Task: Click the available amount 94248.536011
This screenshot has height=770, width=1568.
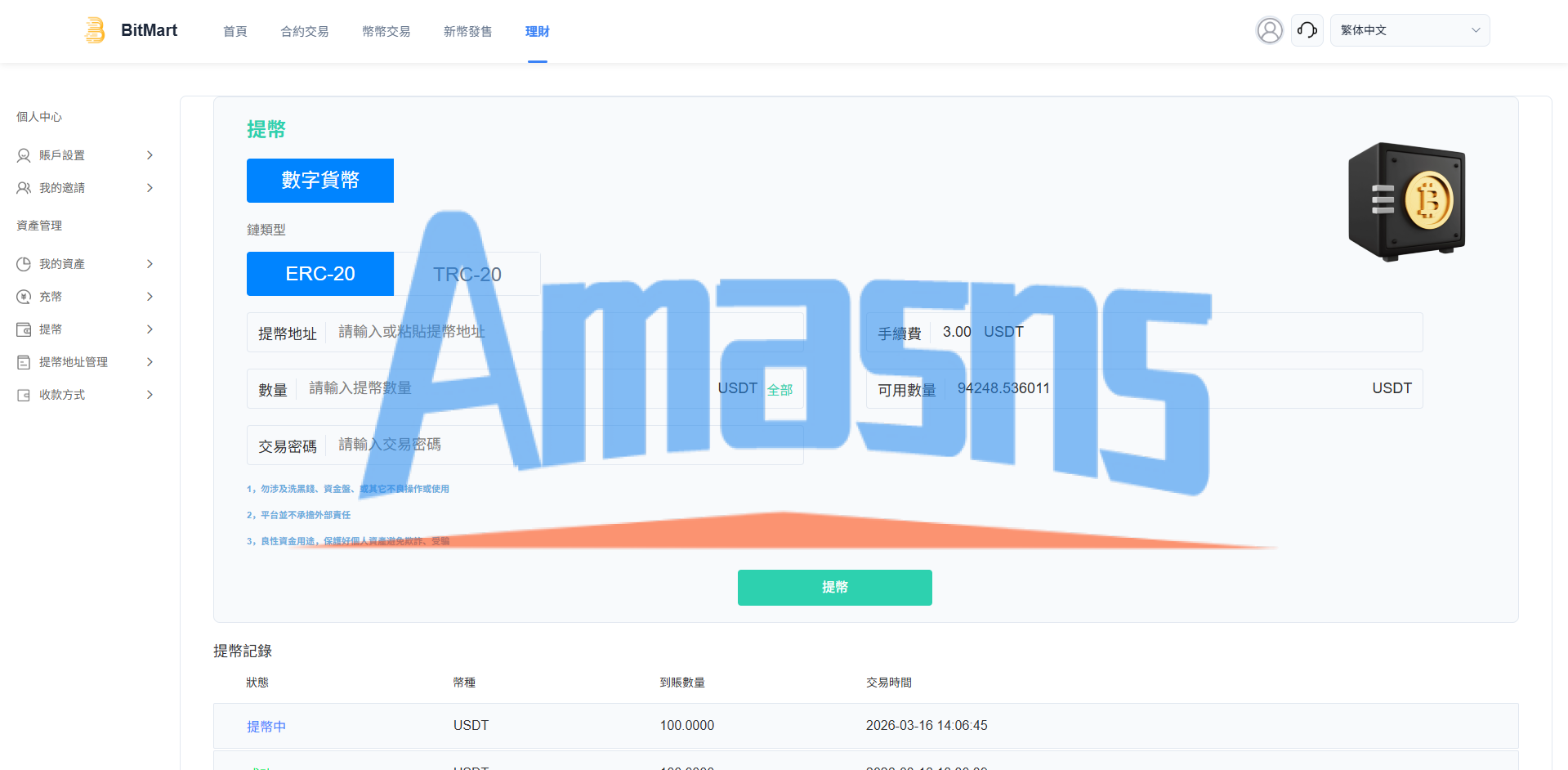Action: [x=1003, y=388]
